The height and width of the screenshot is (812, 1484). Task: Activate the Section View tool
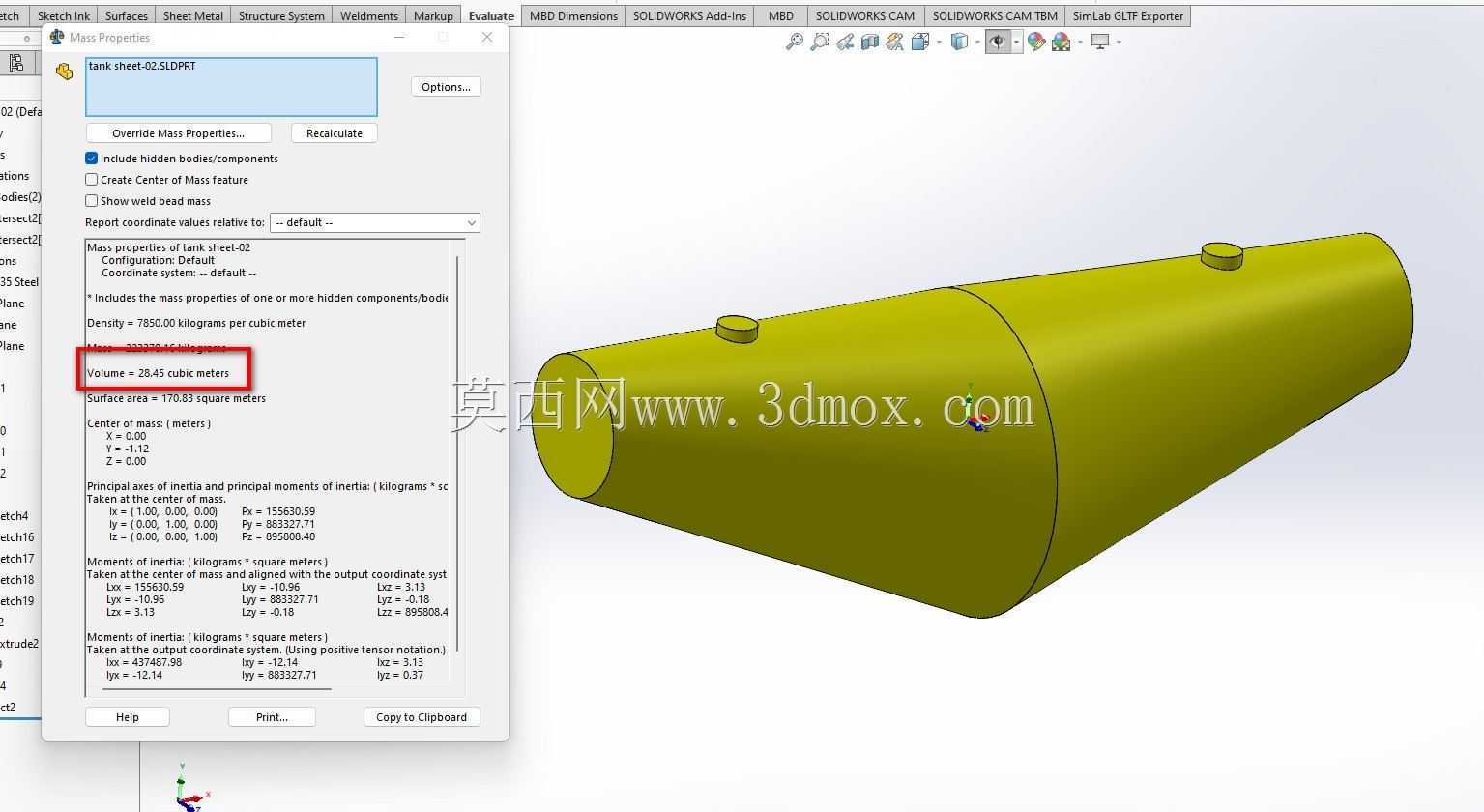(x=870, y=42)
